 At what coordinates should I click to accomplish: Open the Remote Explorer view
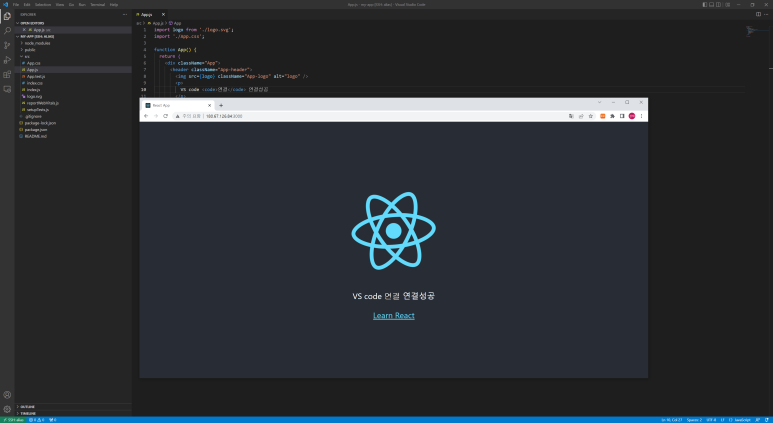tap(7, 89)
